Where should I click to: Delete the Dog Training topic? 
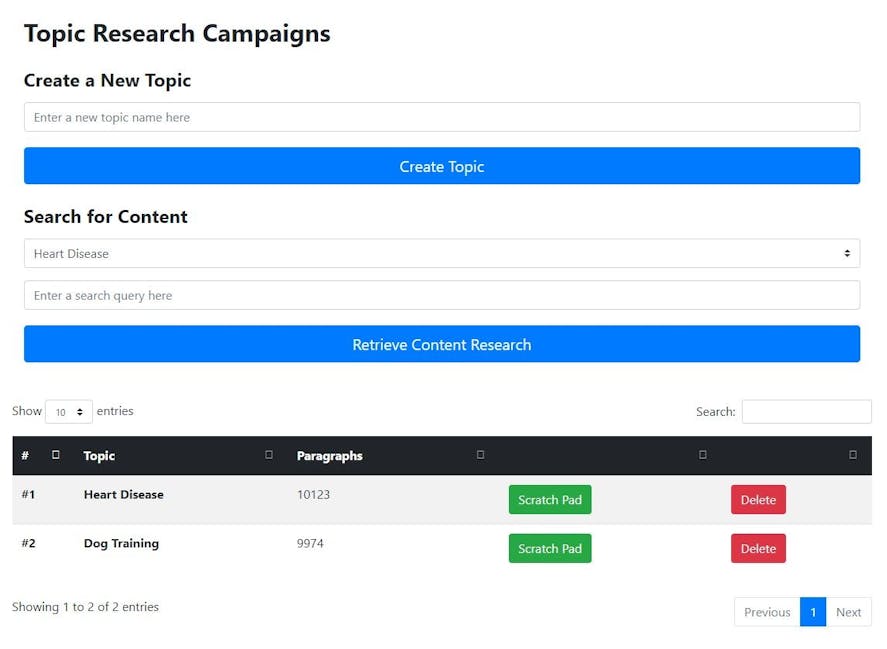point(757,549)
